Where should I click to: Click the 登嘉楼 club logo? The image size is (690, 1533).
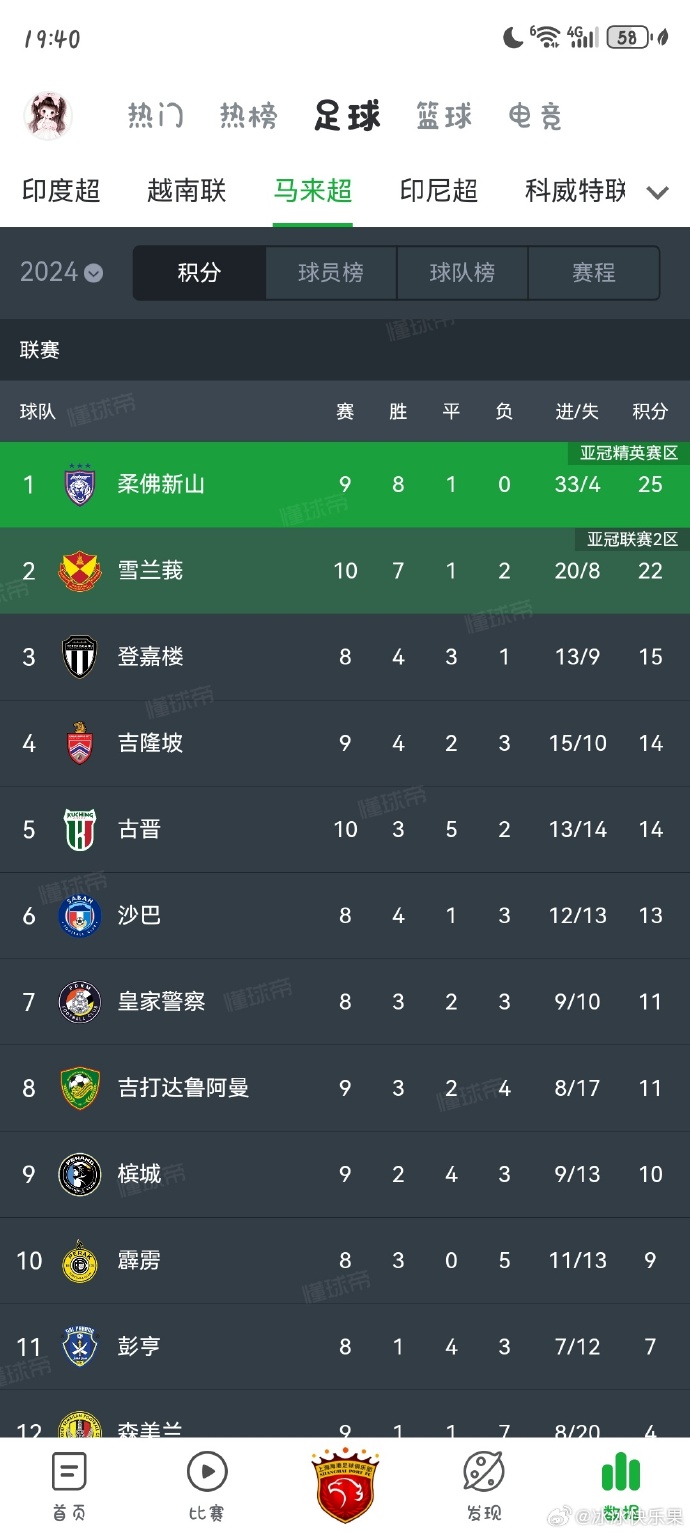[x=80, y=657]
